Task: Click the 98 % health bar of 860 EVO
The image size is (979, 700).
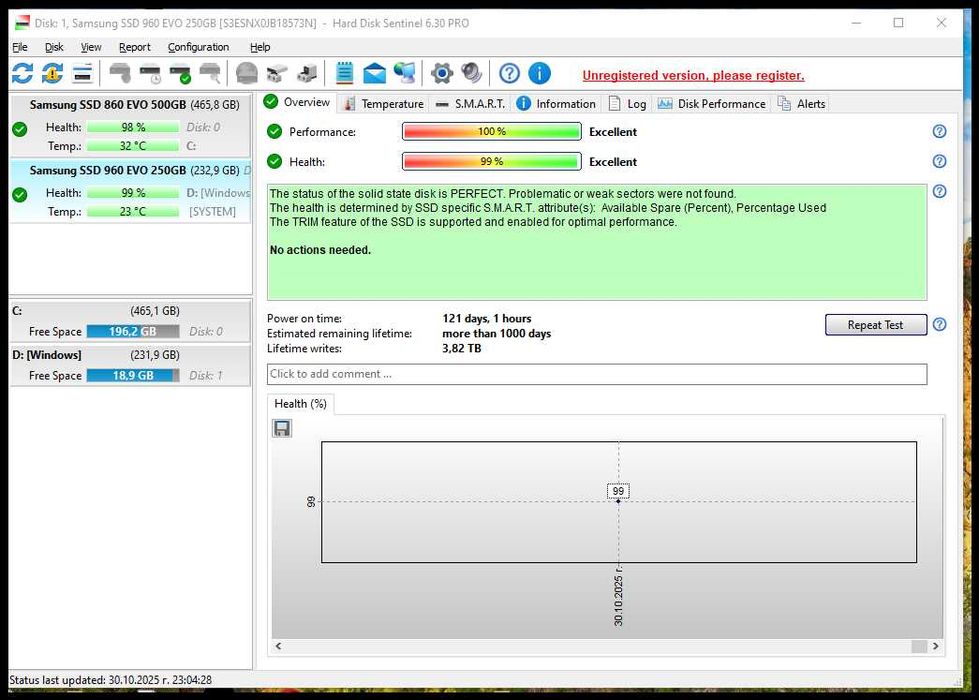Action: pyautogui.click(x=133, y=127)
